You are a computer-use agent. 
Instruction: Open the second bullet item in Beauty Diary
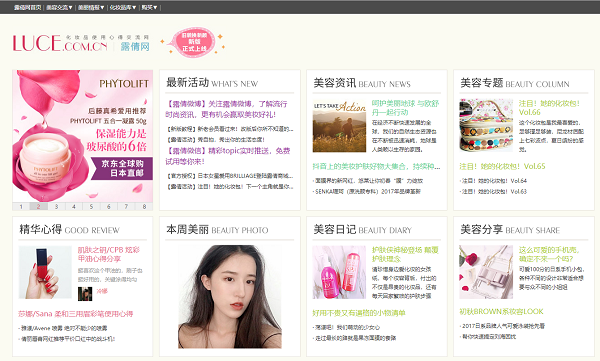(355, 338)
